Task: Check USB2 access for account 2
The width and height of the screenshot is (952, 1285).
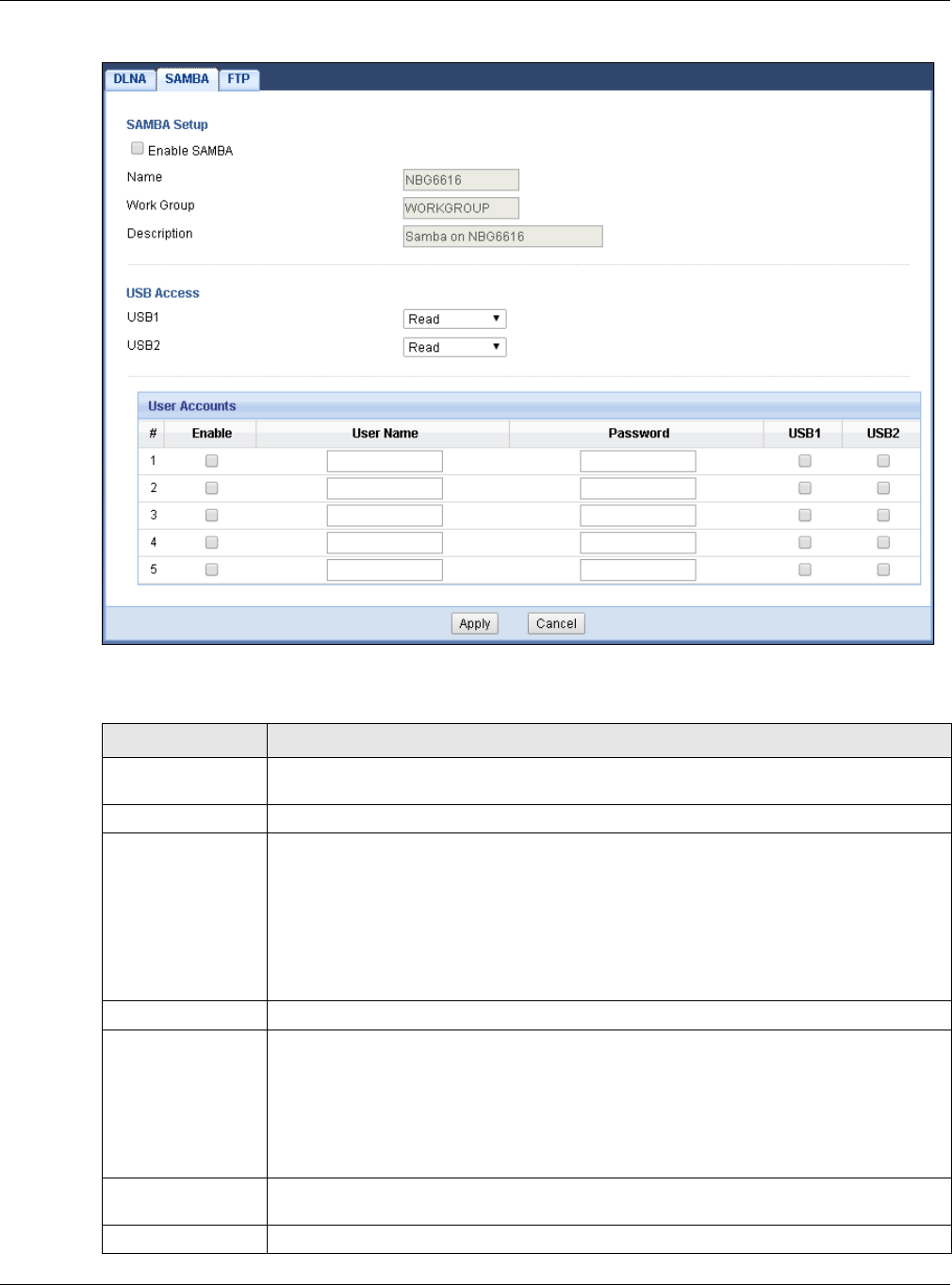Action: tap(883, 488)
